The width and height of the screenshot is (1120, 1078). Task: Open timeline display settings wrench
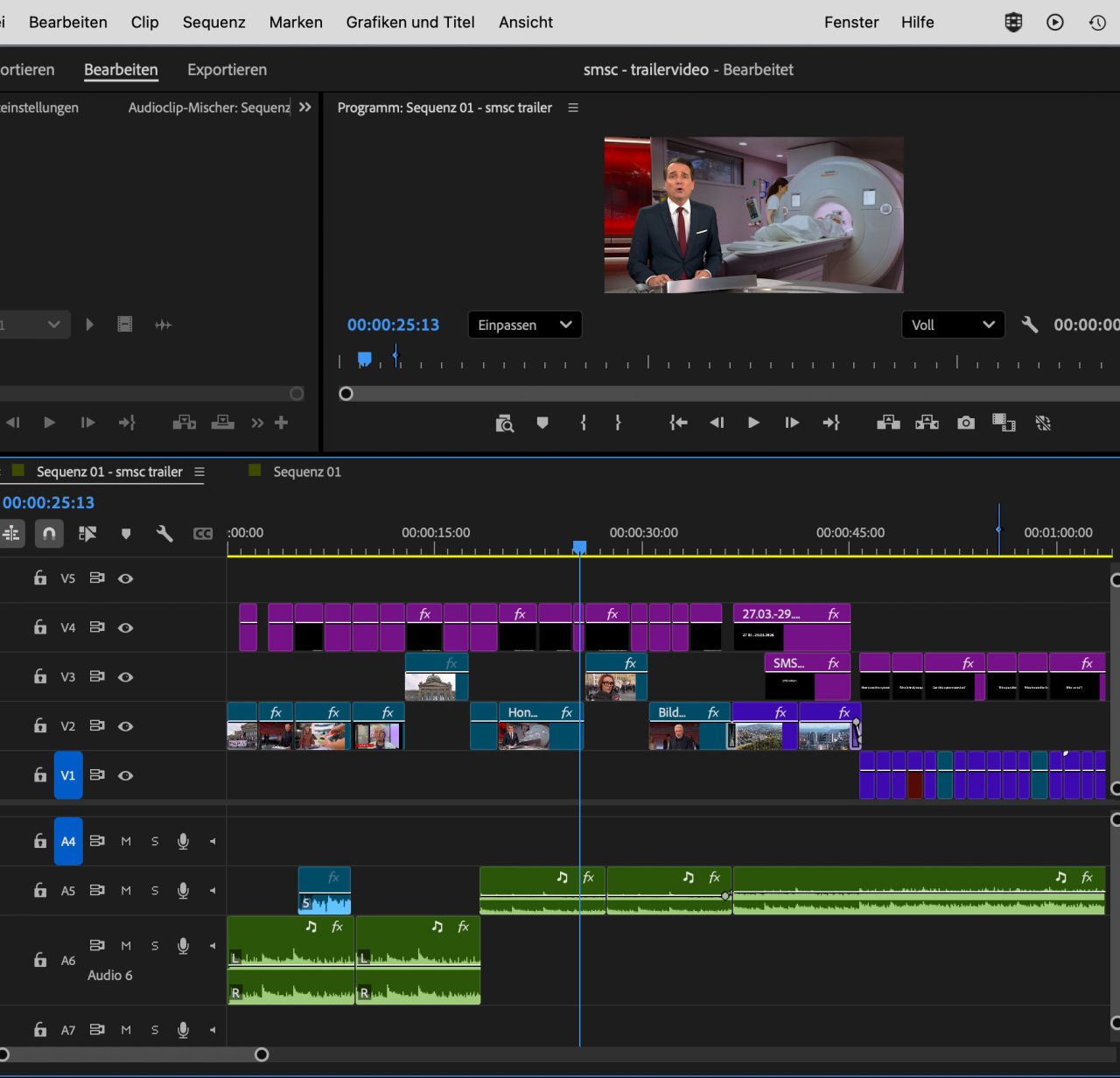point(164,533)
